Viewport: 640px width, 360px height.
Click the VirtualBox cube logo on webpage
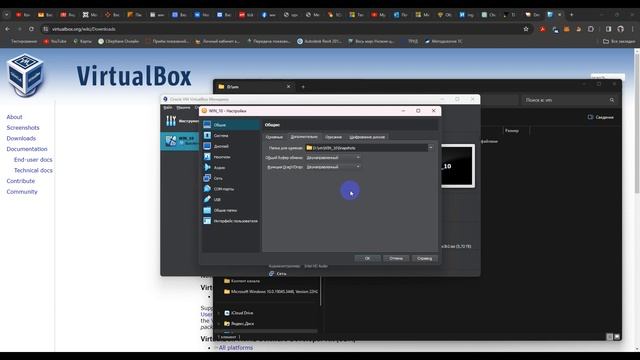click(x=25, y=76)
